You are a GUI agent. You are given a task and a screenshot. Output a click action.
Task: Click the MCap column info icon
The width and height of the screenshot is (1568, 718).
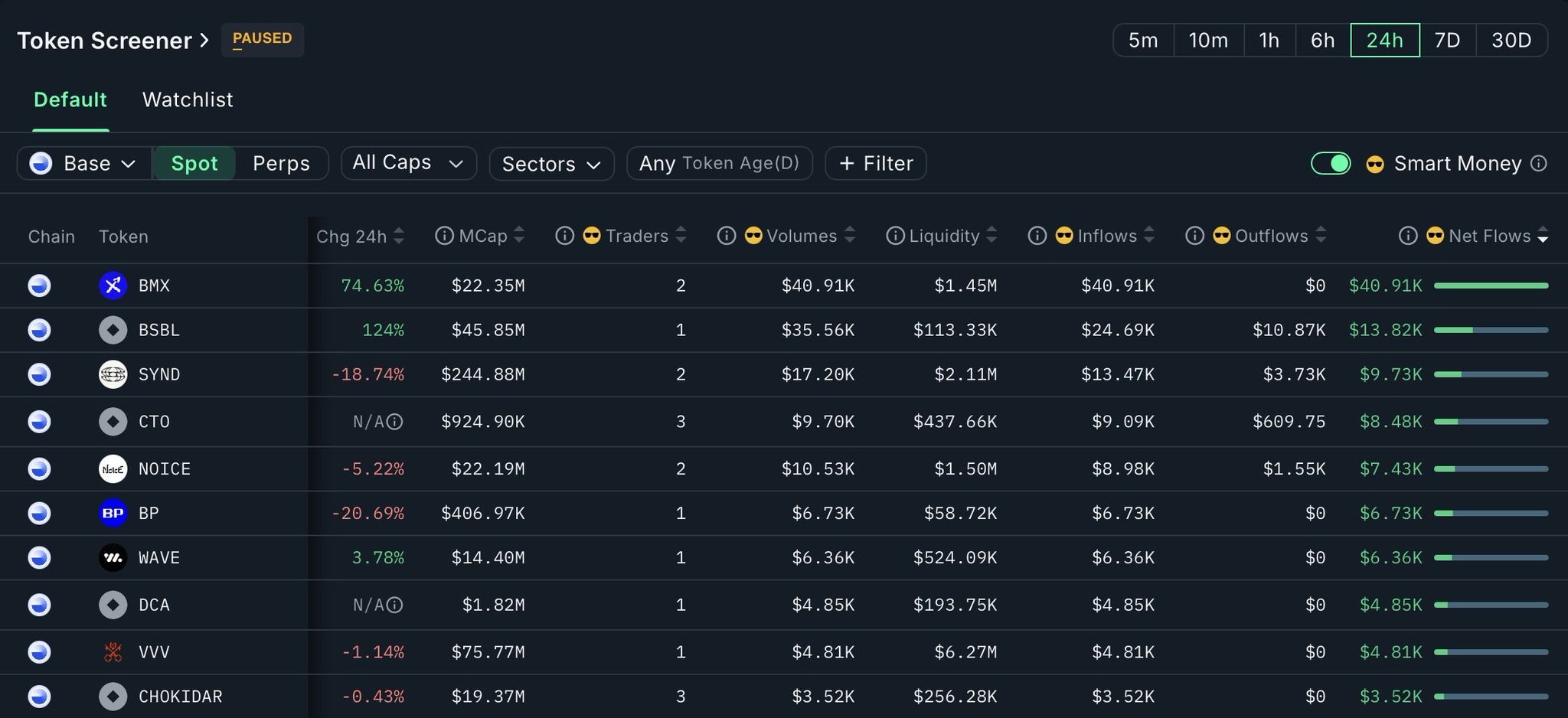pos(444,236)
